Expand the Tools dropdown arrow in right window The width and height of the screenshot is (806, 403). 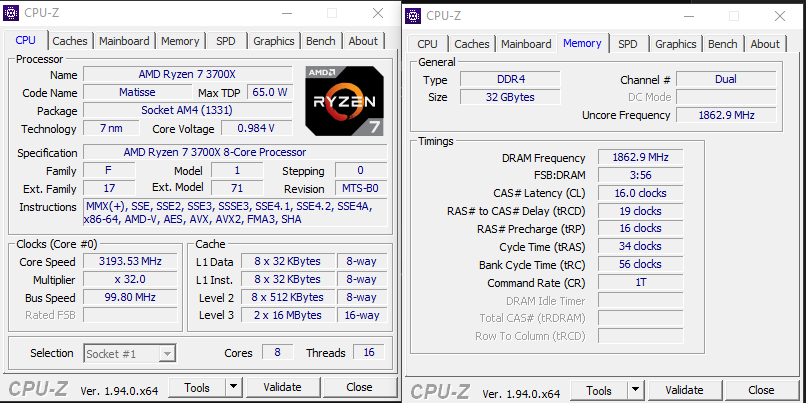click(635, 391)
